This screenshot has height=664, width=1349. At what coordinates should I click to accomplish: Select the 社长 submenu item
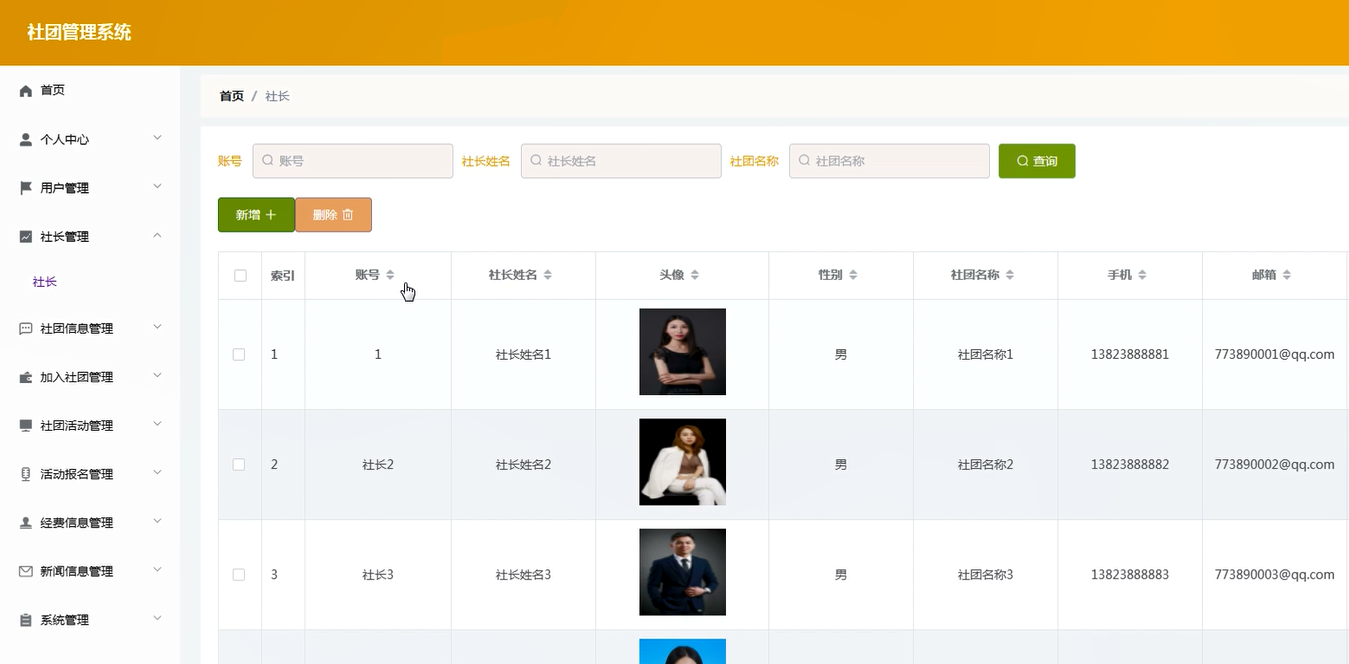point(45,282)
